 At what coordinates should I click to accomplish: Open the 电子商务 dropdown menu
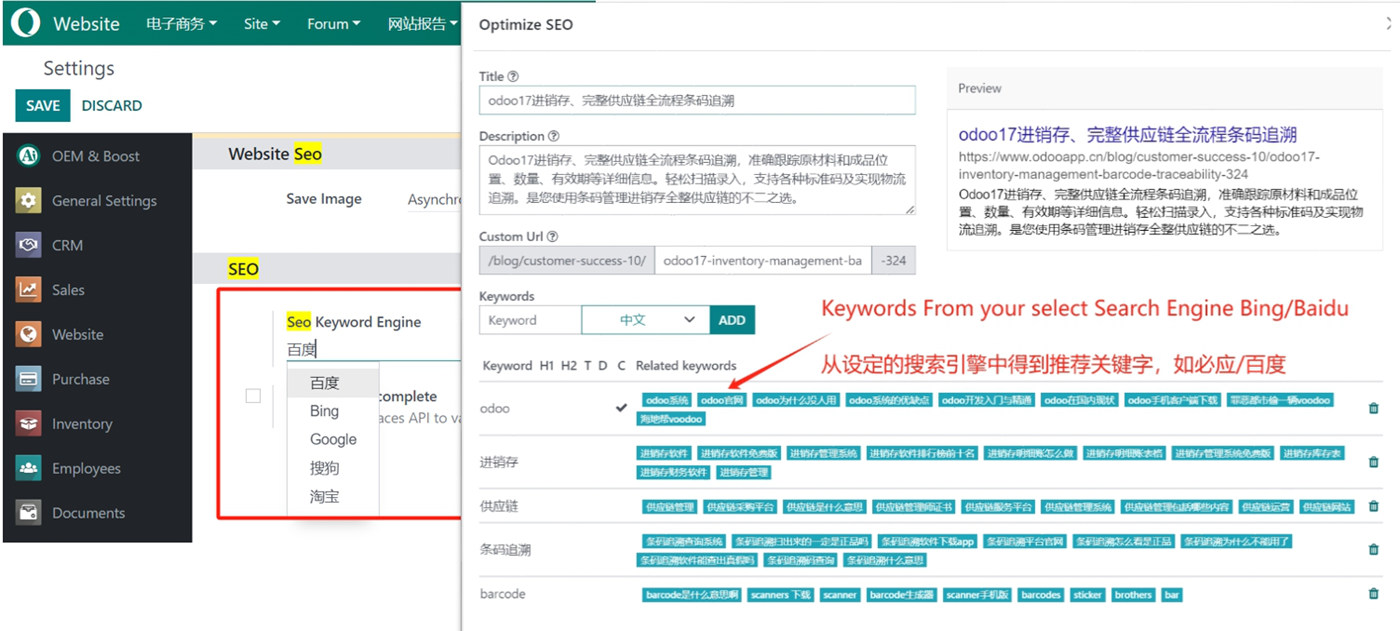181,24
